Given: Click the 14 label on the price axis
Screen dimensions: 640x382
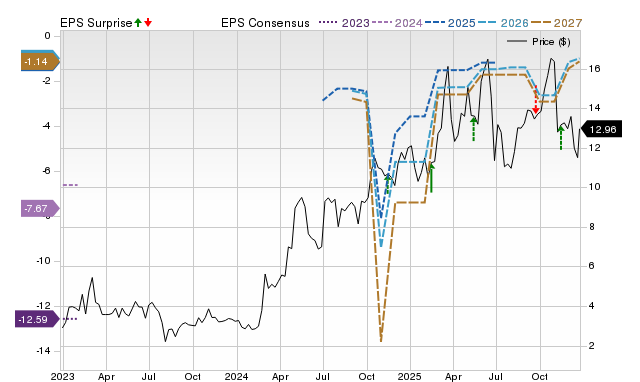Looking at the screenshot, I should coord(594,108).
